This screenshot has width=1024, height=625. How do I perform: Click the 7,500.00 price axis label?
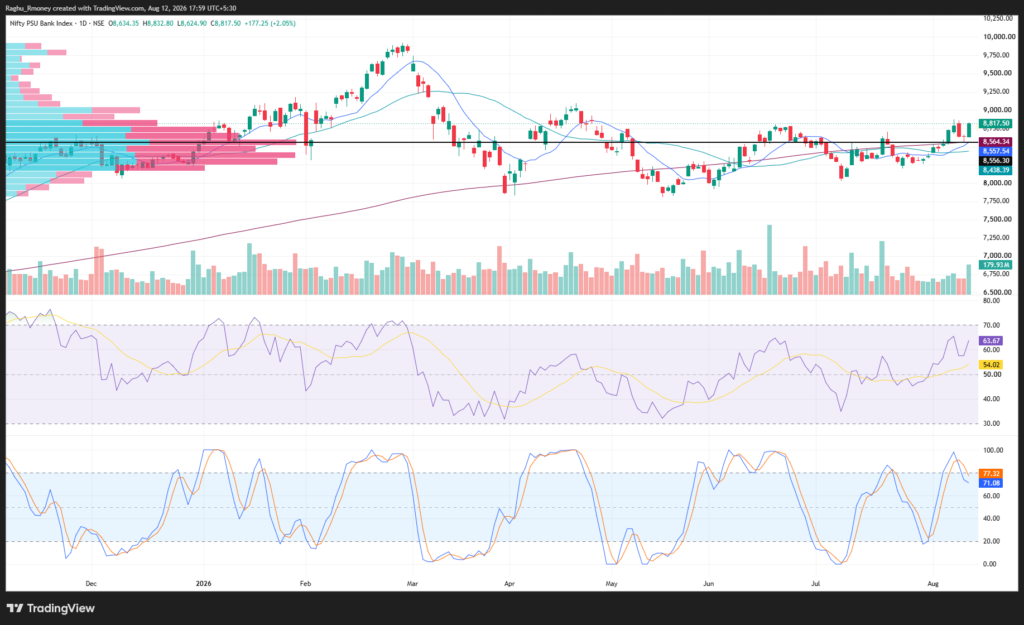997,219
